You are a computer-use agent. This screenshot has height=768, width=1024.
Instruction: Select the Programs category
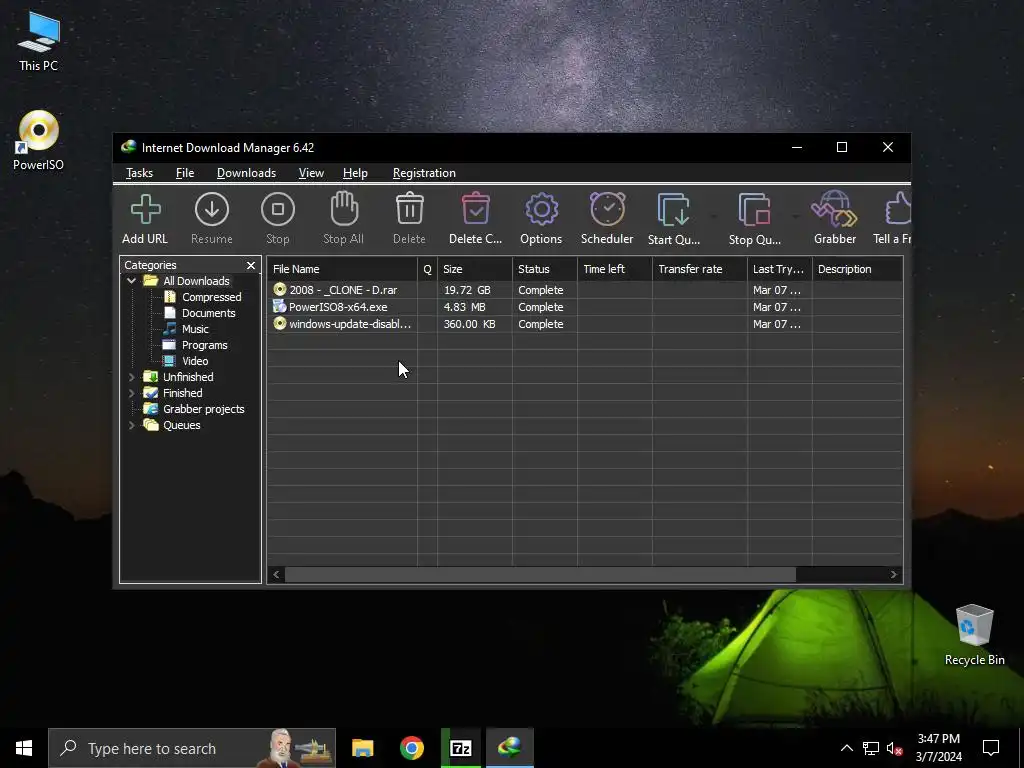[204, 345]
